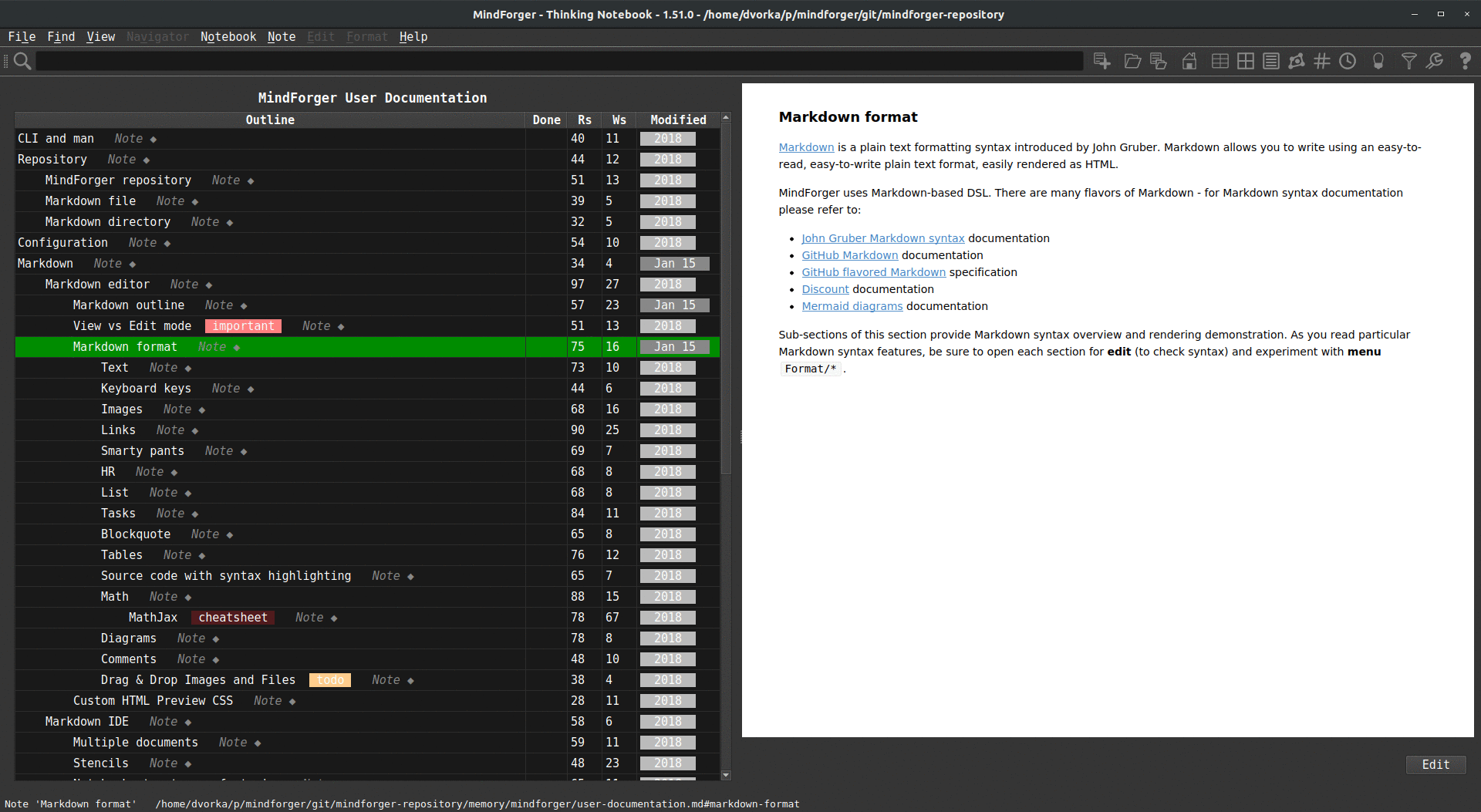Open Eisenhower matrix grid icon
The height and width of the screenshot is (812, 1481).
click(1245, 61)
